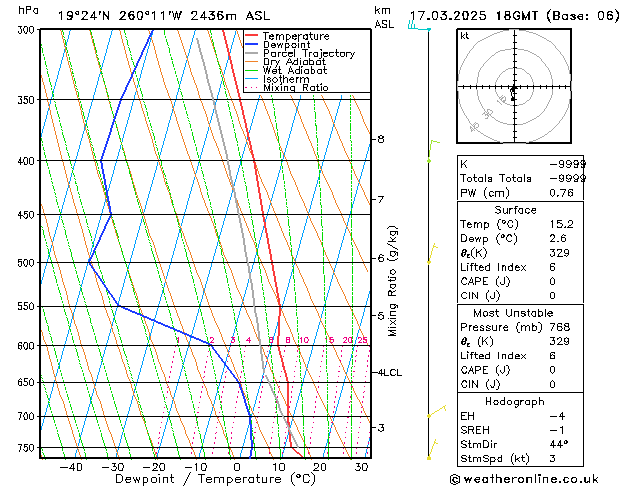
Task: Click the wind barb at 300 hPa
Action: [x=420, y=27]
